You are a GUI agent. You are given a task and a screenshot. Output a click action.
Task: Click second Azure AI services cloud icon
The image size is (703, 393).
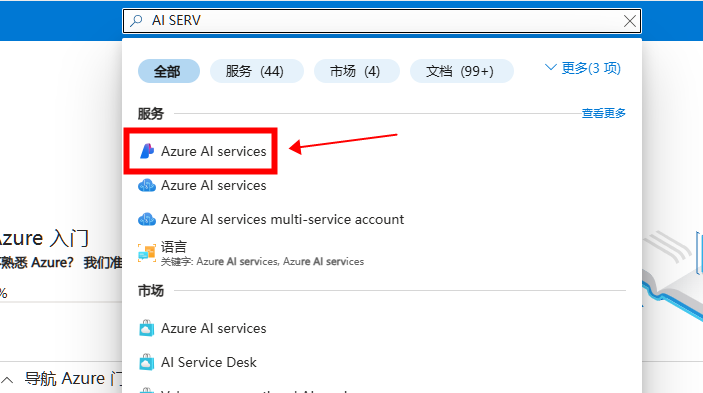147,185
